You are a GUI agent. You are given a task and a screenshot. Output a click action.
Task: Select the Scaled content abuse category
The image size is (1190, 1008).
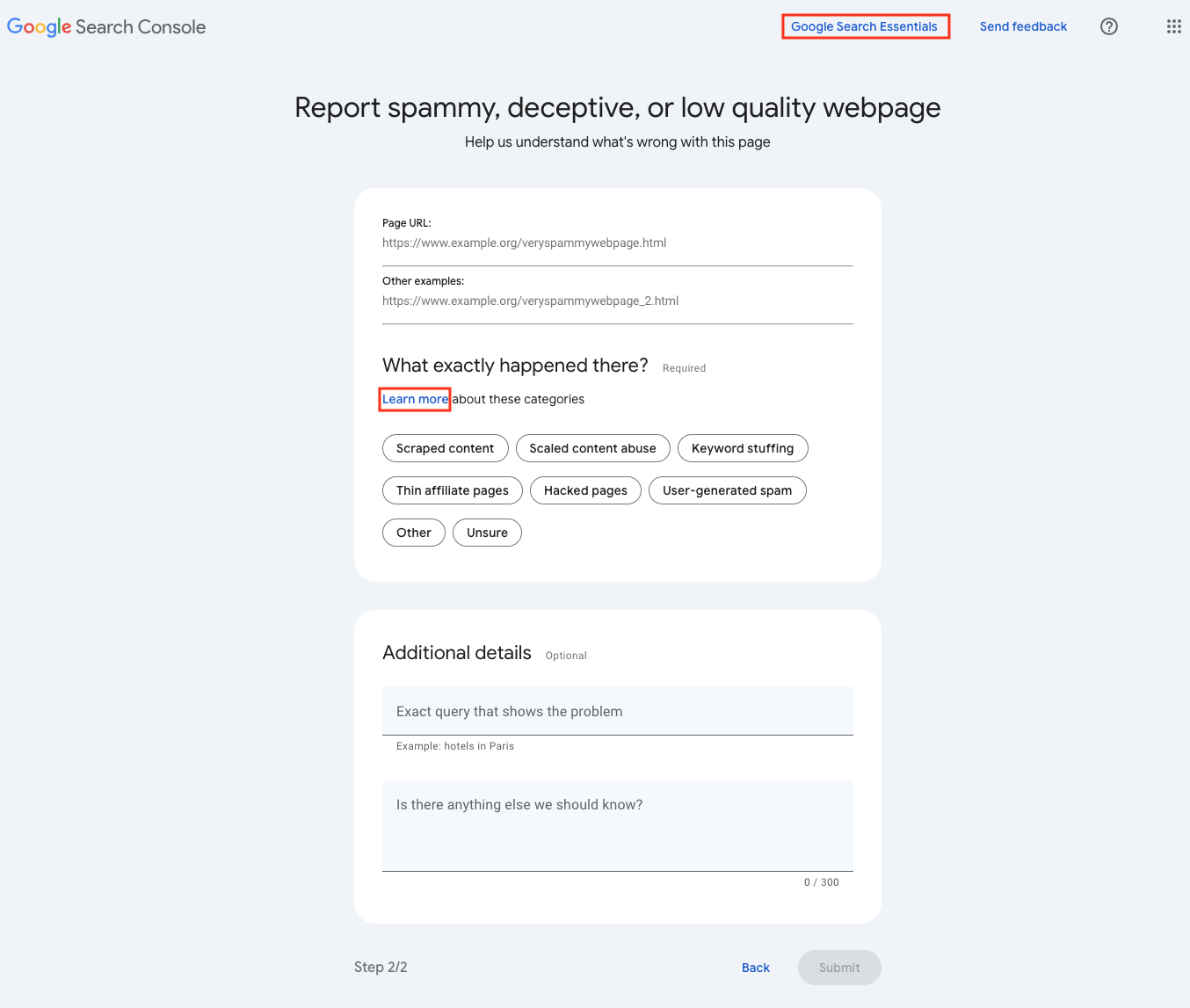(592, 448)
